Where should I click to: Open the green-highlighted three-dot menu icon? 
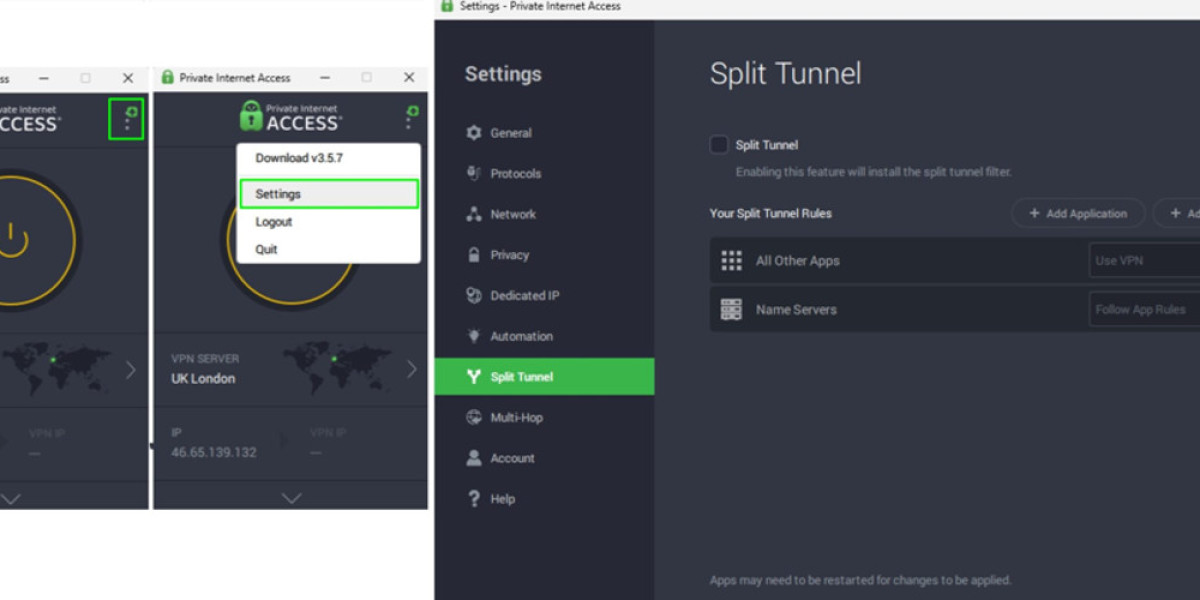127,120
